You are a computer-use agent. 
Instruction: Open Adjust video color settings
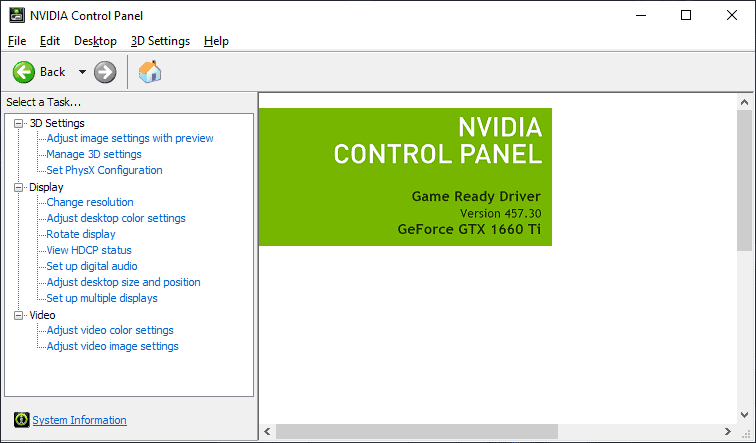[110, 330]
